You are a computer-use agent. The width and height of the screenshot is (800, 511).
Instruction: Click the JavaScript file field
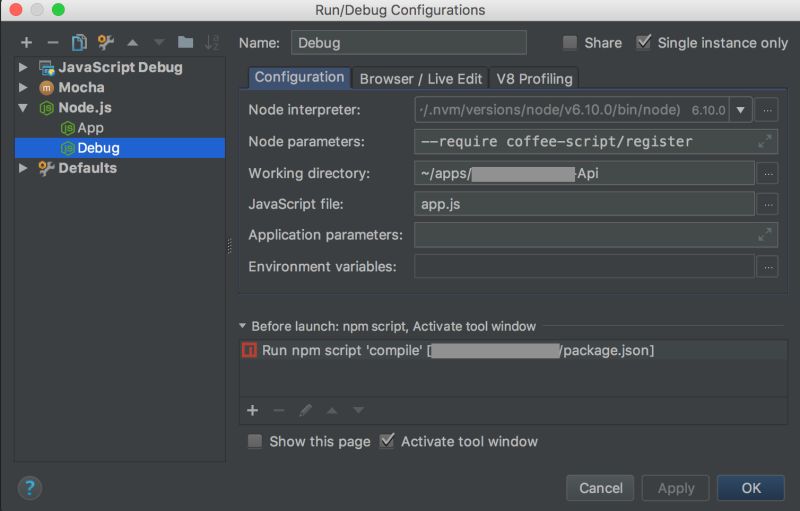click(x=584, y=204)
